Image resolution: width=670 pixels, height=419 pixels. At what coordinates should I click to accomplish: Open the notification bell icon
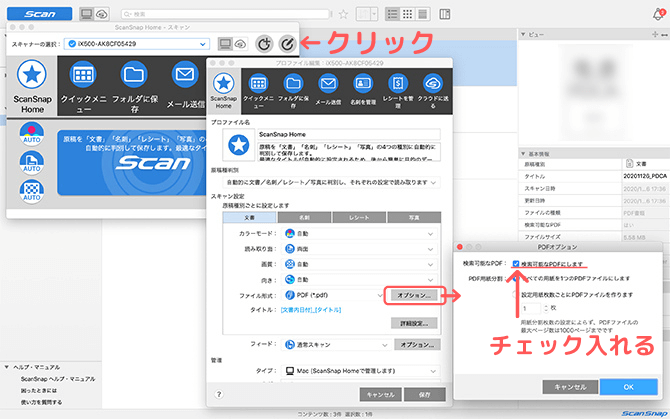[x=658, y=14]
